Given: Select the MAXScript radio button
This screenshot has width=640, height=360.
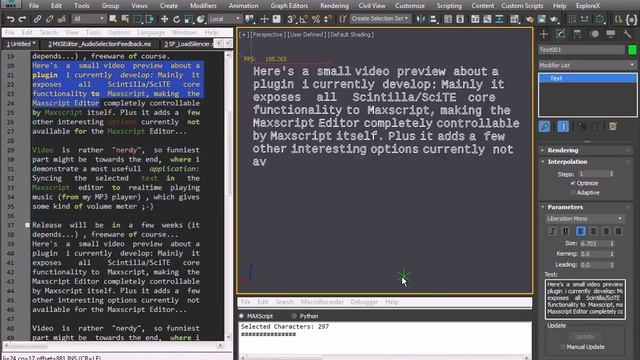Looking at the screenshot, I should tap(242, 316).
